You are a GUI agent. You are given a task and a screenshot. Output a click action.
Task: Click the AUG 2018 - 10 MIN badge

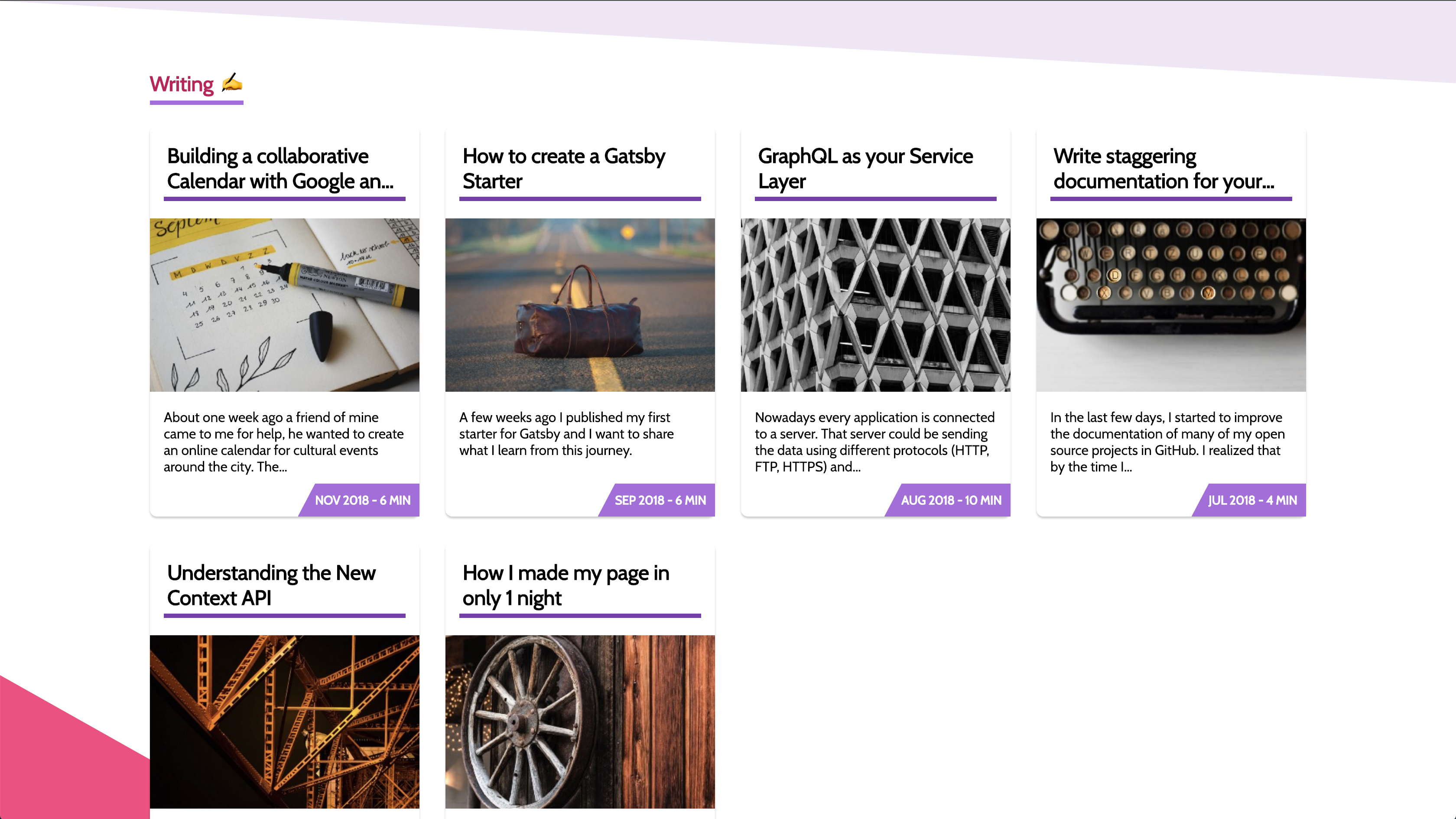951,500
